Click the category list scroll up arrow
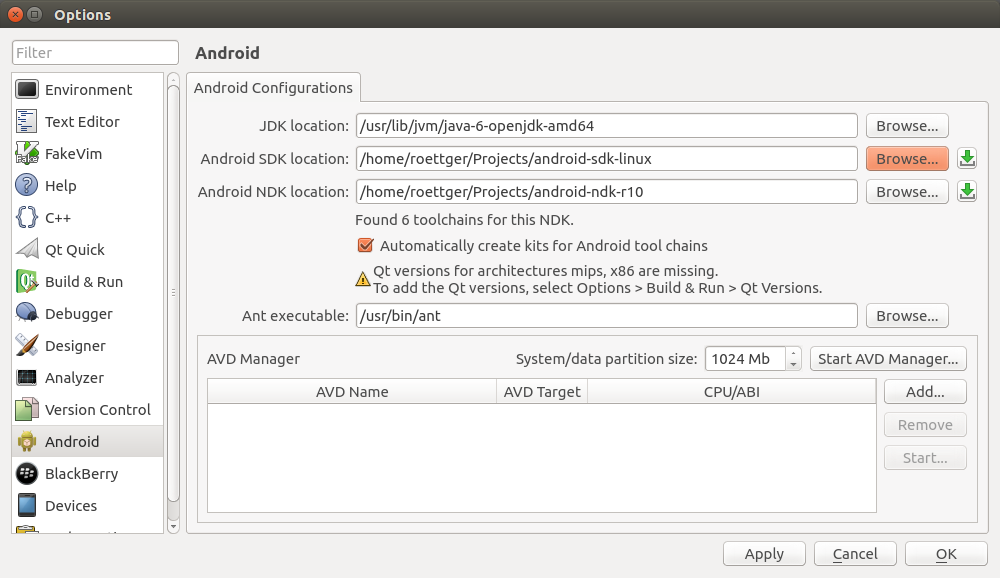The width and height of the screenshot is (1000, 578). [x=173, y=80]
